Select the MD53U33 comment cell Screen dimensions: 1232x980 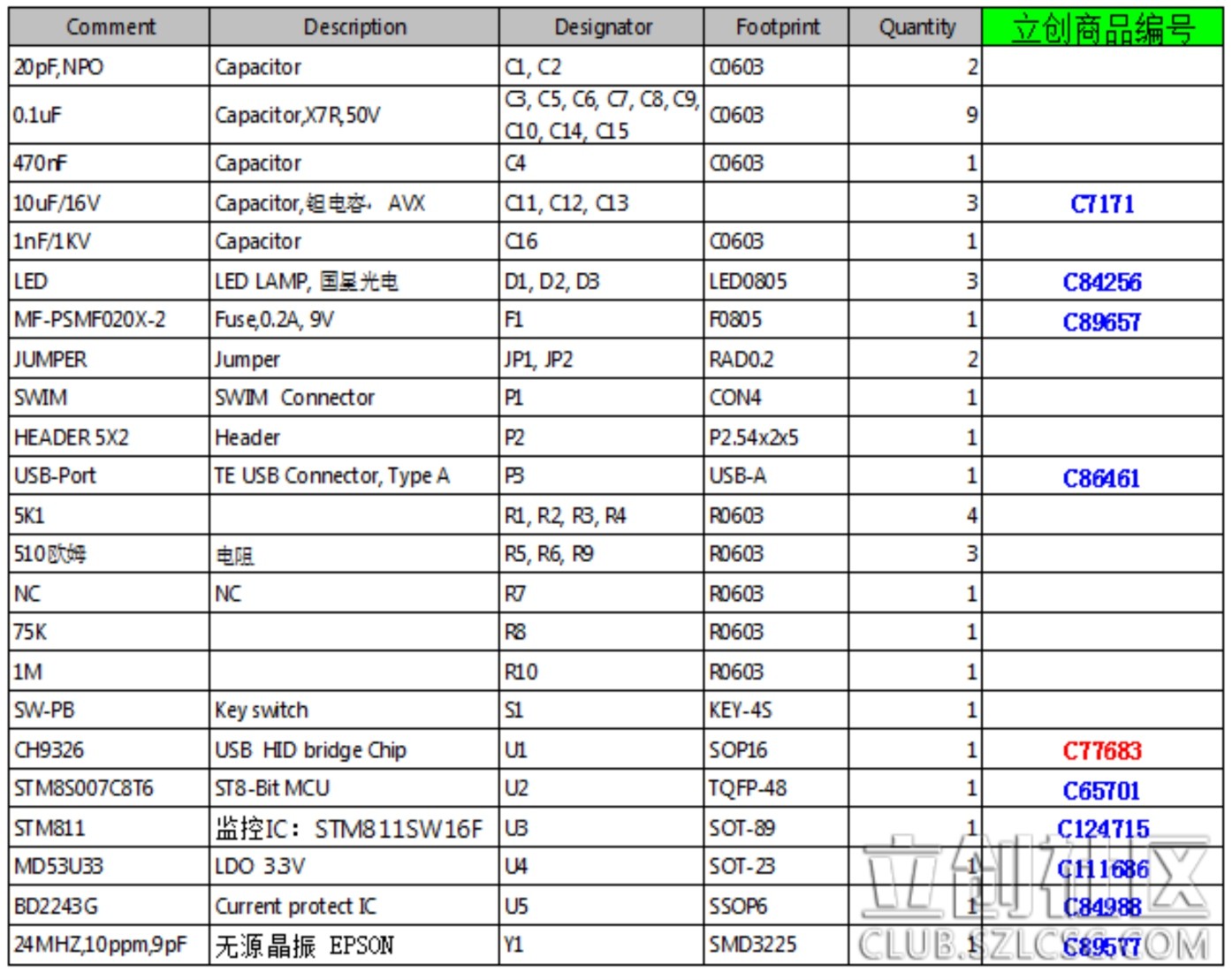(110, 866)
